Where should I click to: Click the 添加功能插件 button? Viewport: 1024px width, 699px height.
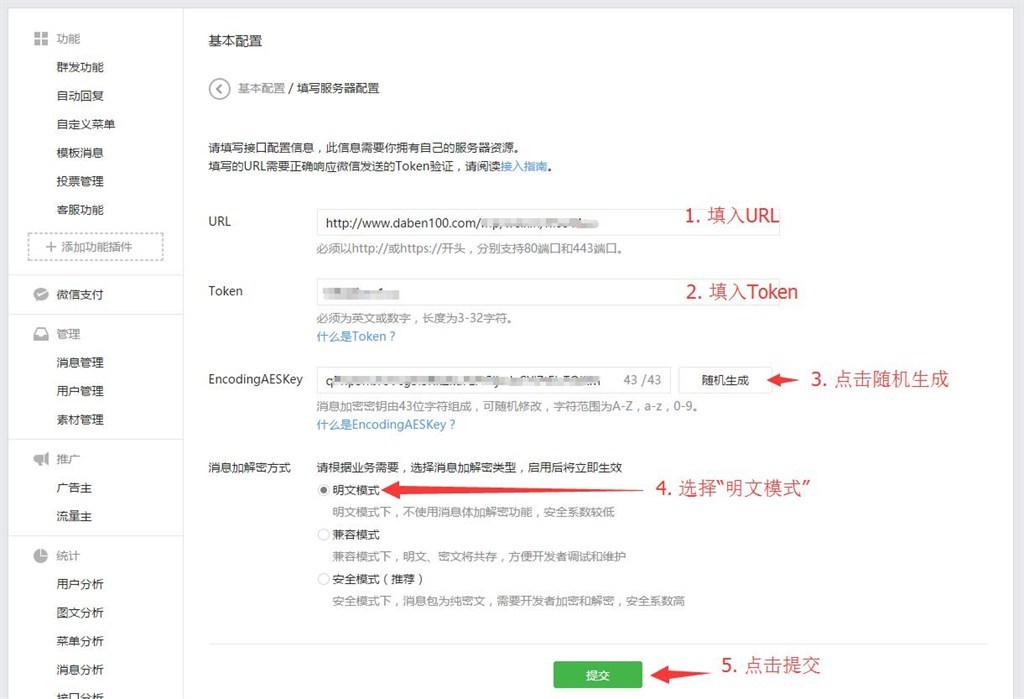95,247
